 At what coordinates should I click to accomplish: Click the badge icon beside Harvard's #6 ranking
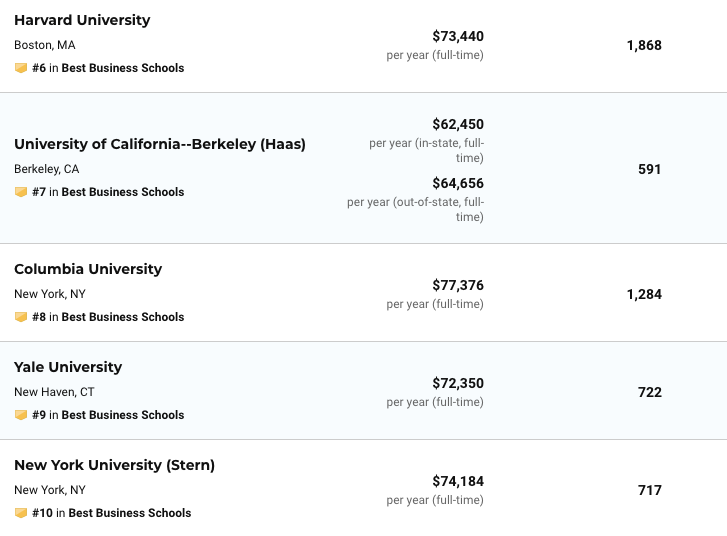point(21,68)
